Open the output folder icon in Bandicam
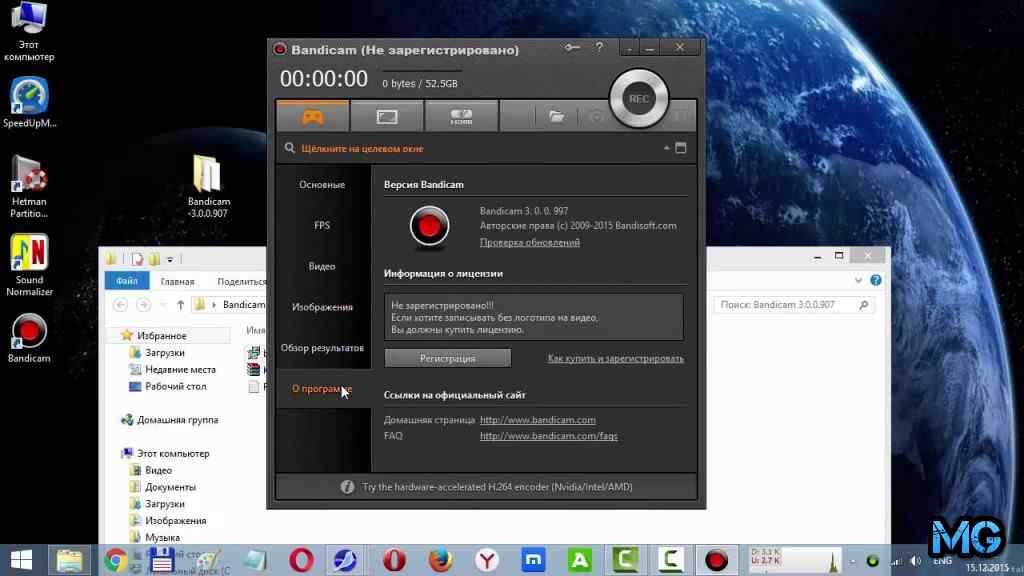Image resolution: width=1024 pixels, height=576 pixels. [x=556, y=116]
